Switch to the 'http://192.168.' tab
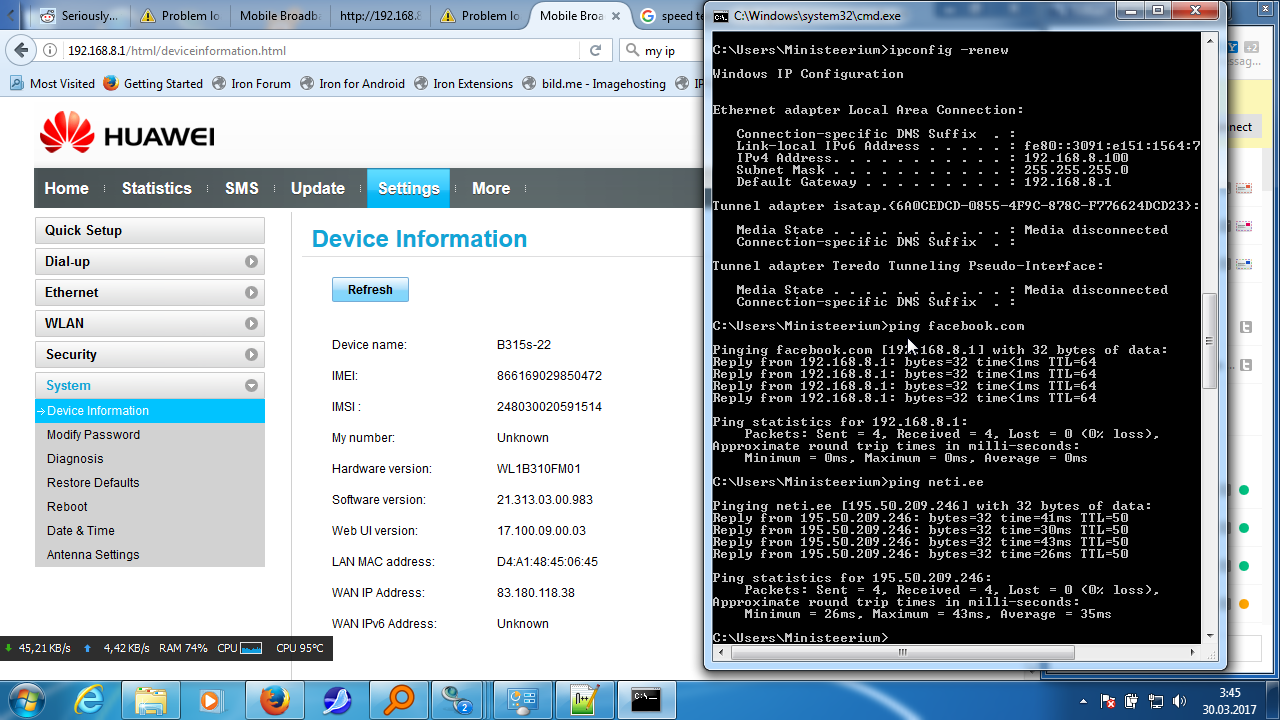This screenshot has height=720, width=1280. tap(379, 16)
